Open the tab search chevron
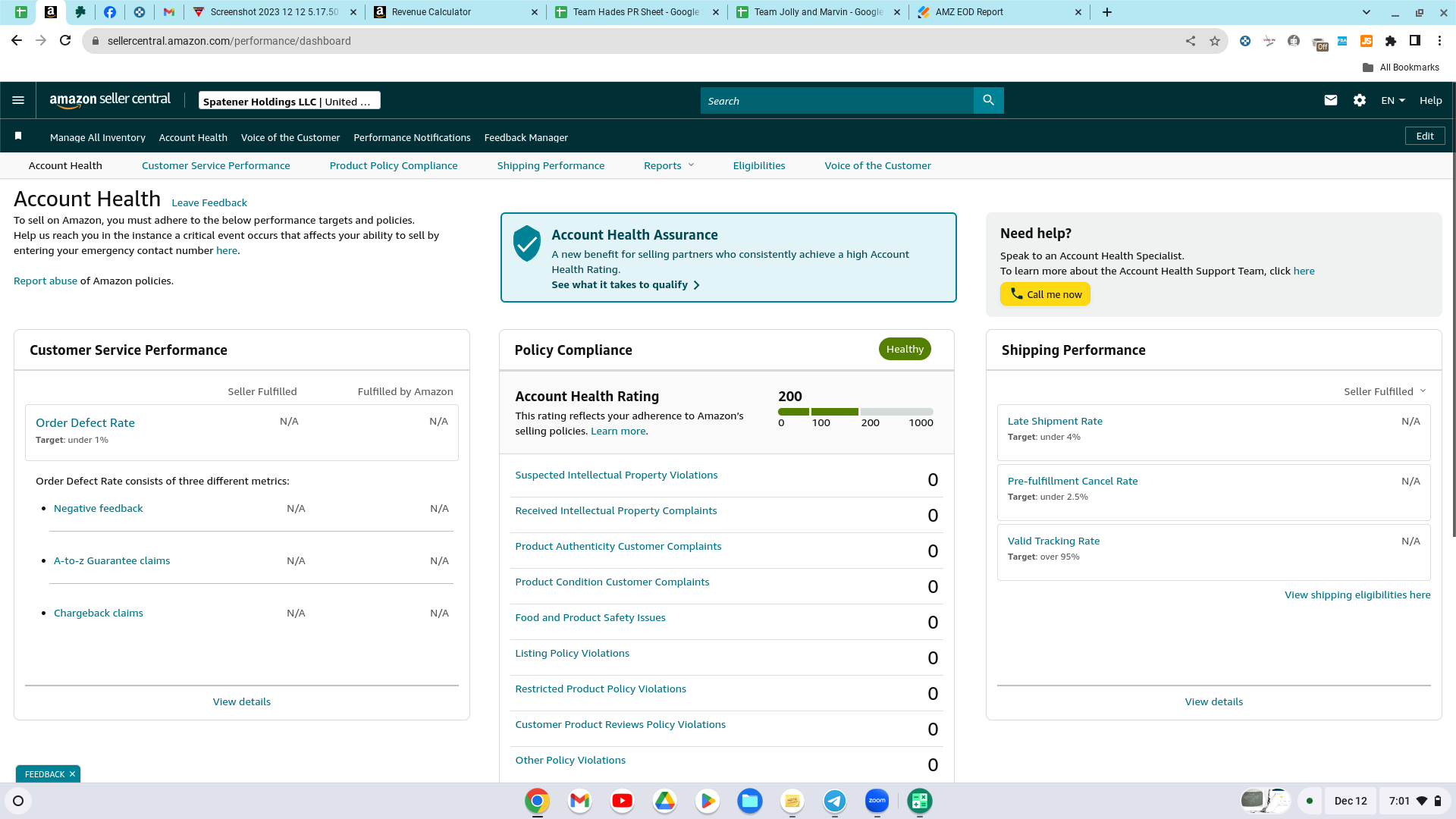 (1367, 12)
